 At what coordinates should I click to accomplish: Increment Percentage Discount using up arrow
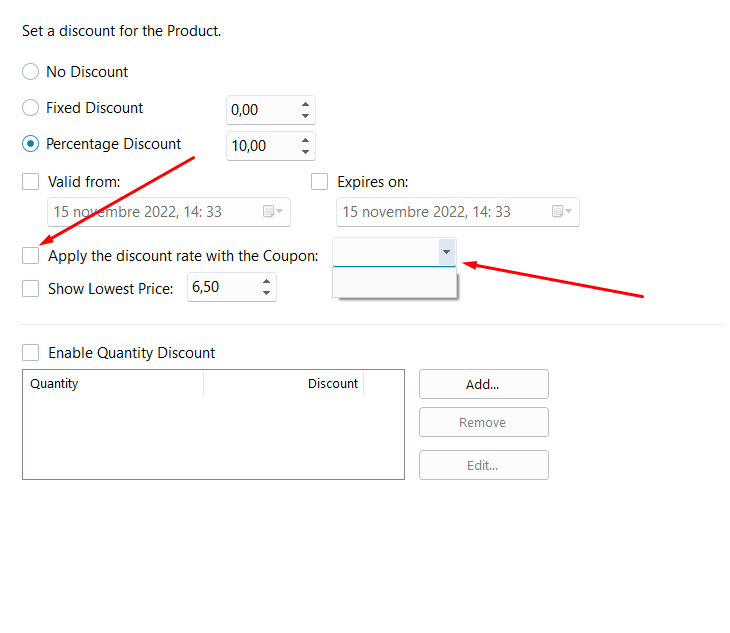coord(304,140)
